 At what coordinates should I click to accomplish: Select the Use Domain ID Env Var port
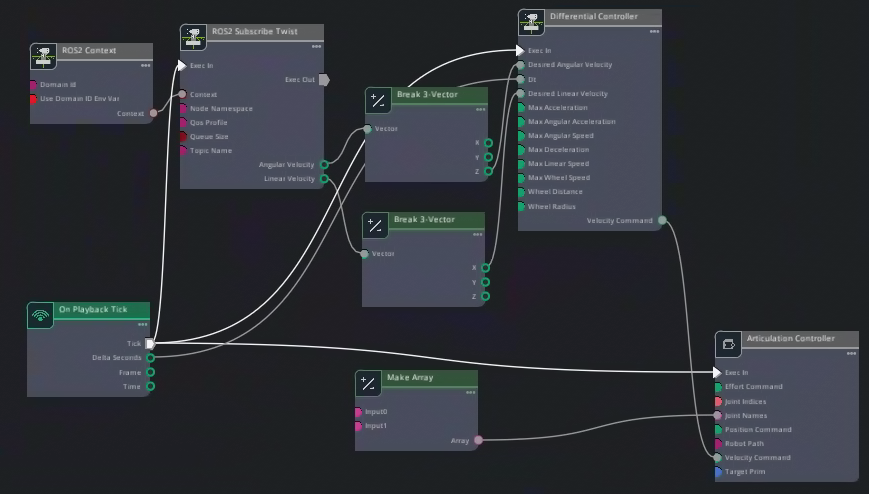(34, 99)
